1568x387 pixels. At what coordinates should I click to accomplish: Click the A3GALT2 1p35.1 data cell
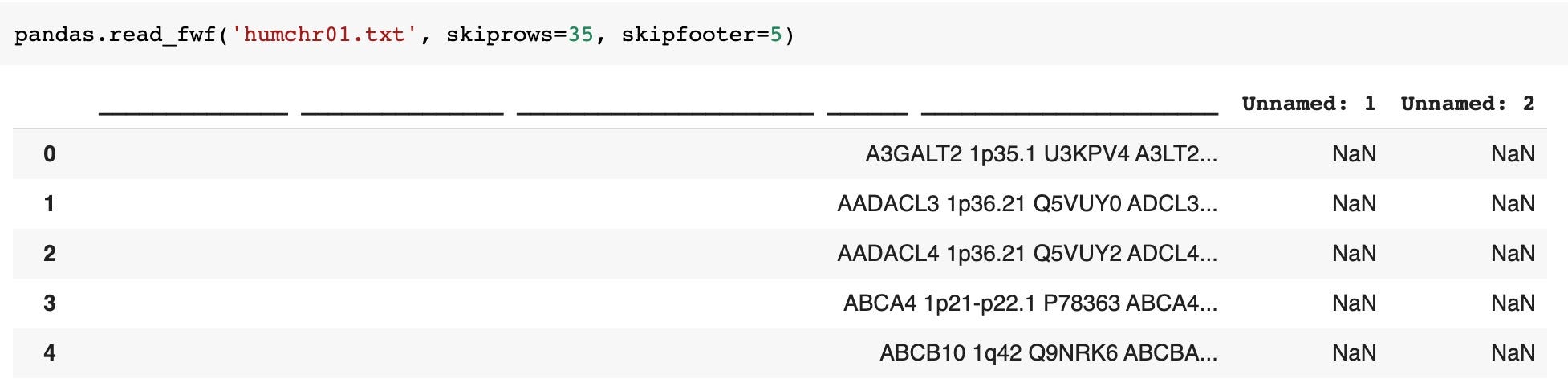point(1041,154)
